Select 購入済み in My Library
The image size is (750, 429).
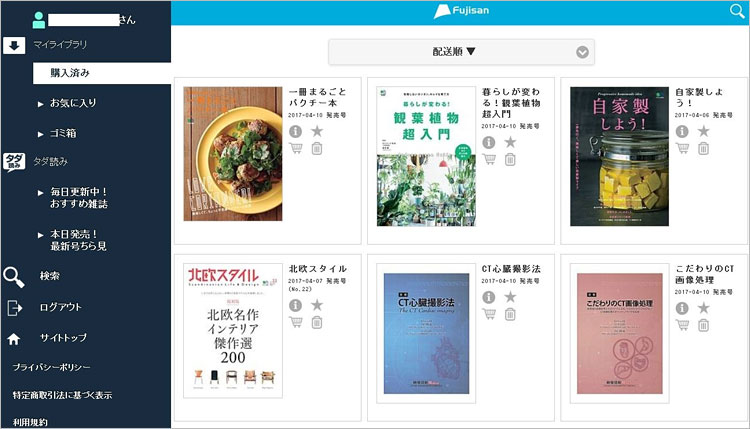coord(102,73)
